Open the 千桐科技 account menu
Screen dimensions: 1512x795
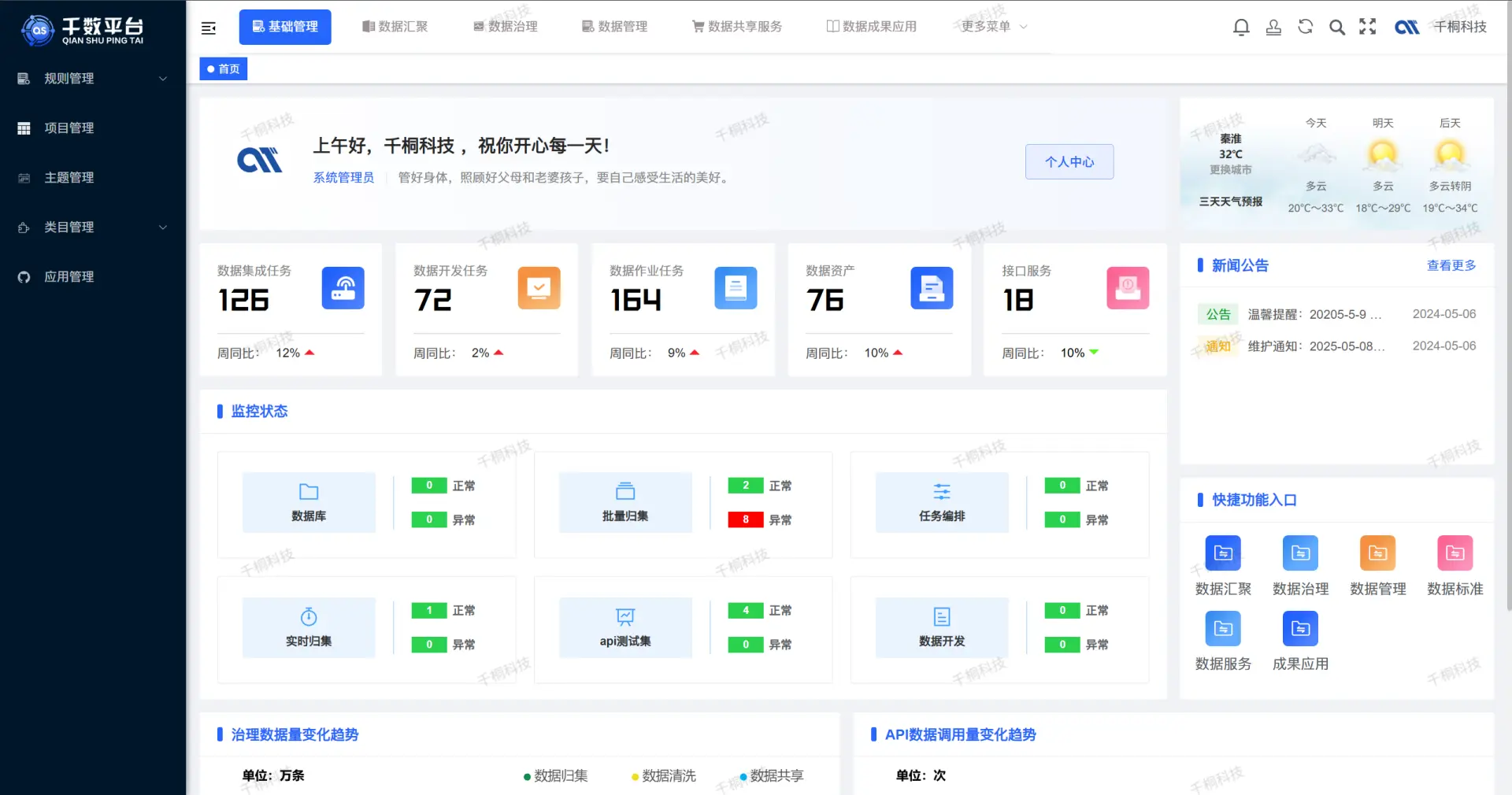click(x=1441, y=27)
